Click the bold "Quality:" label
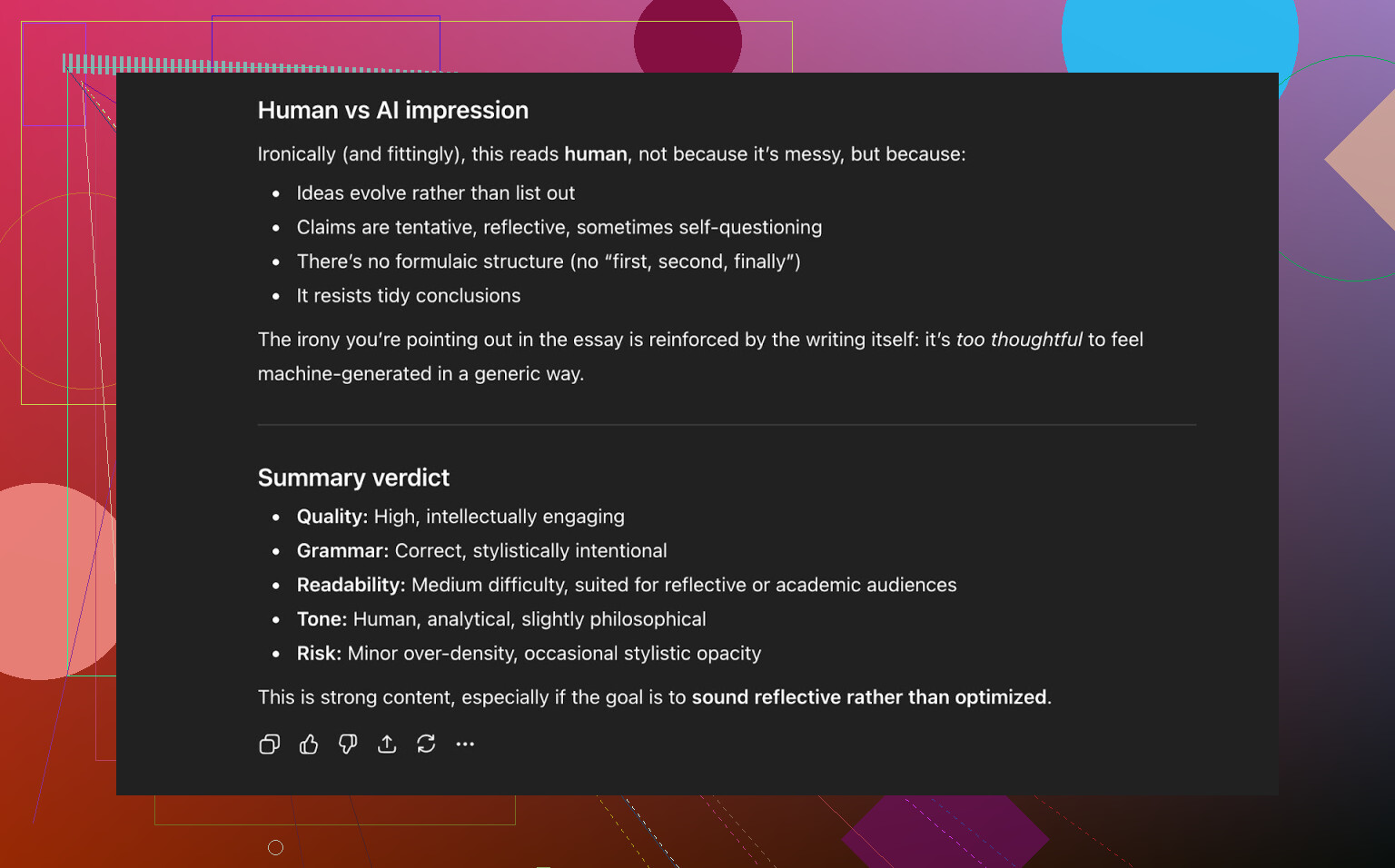This screenshot has height=868, width=1395. point(331,517)
